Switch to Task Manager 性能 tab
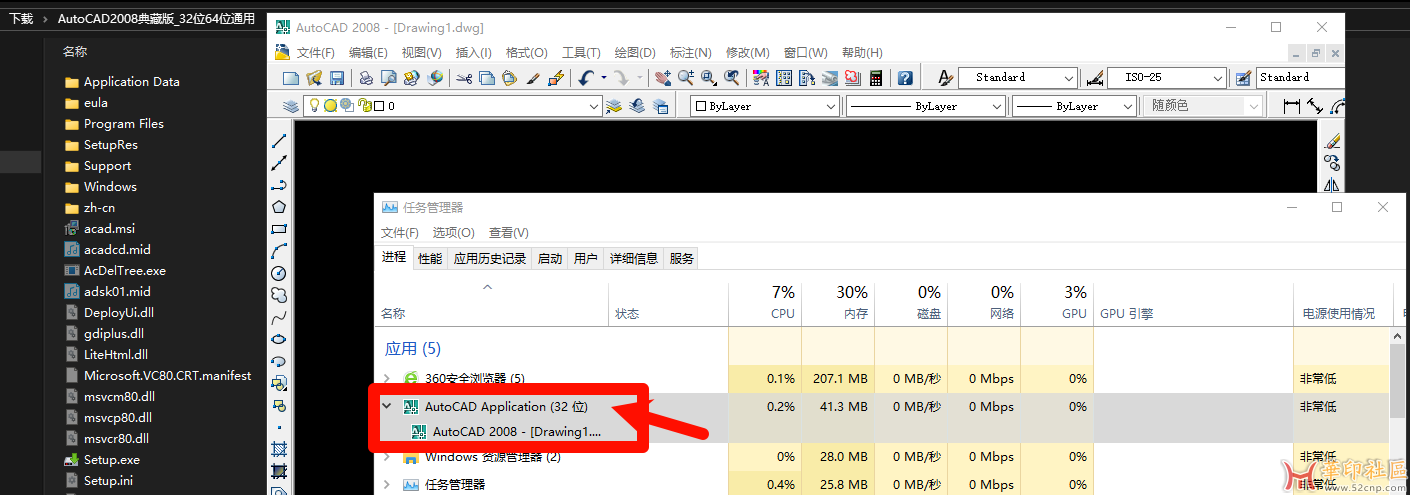Viewport: 1410px width, 495px height. click(430, 258)
